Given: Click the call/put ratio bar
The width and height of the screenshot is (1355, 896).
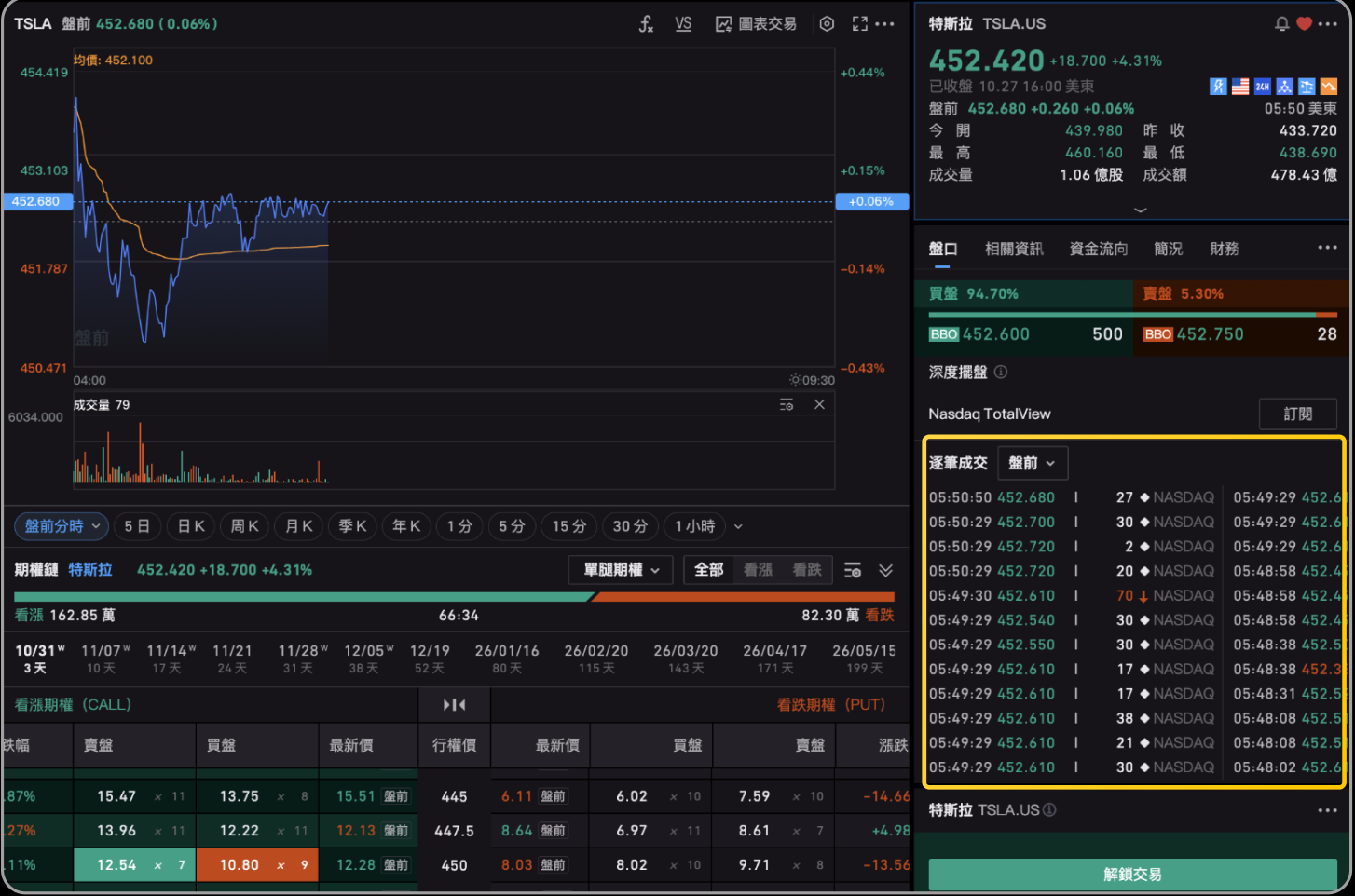Looking at the screenshot, I should pyautogui.click(x=454, y=596).
